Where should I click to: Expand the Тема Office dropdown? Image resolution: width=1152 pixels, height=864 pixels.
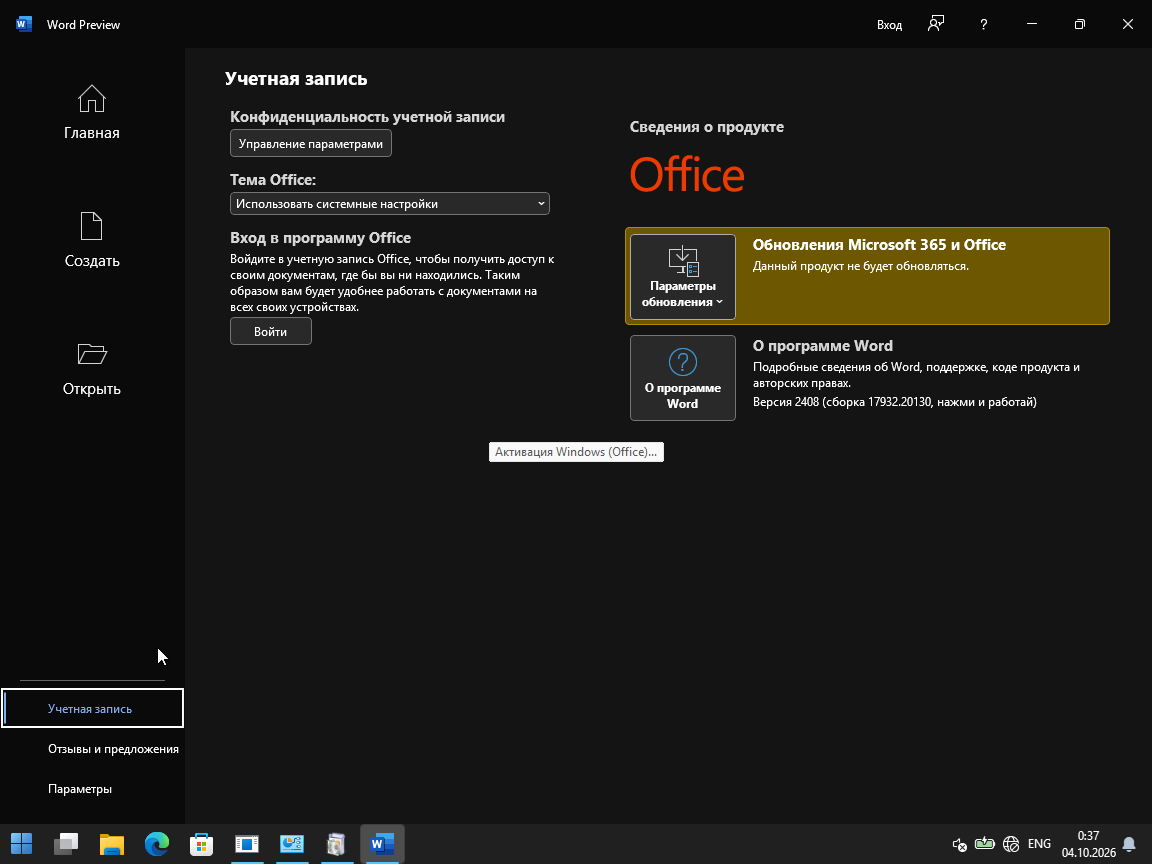click(389, 204)
